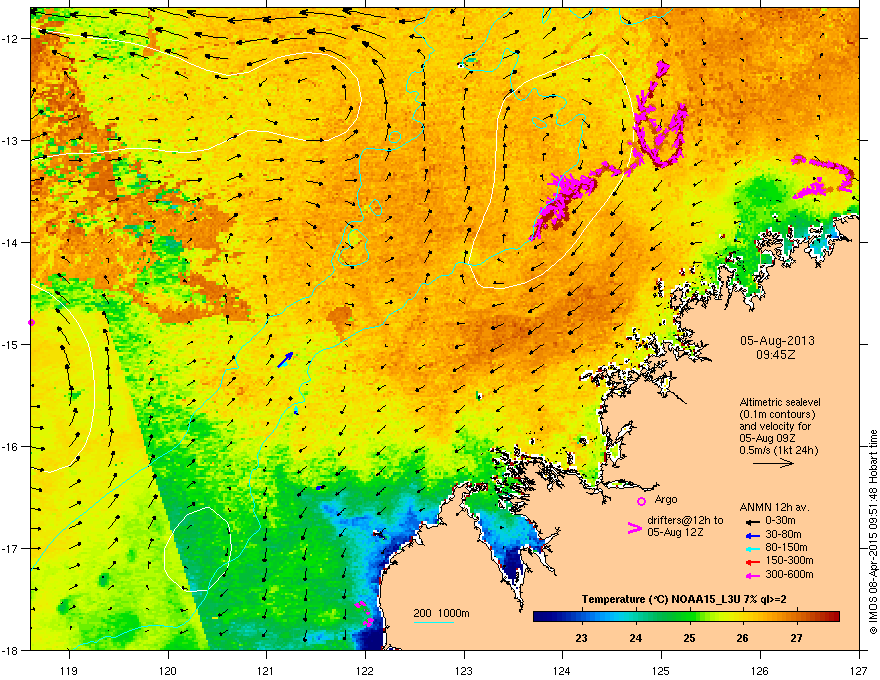Viewport: 880px width, 680px height.
Task: Click the latitude axis label '-12'
Action: [10, 38]
